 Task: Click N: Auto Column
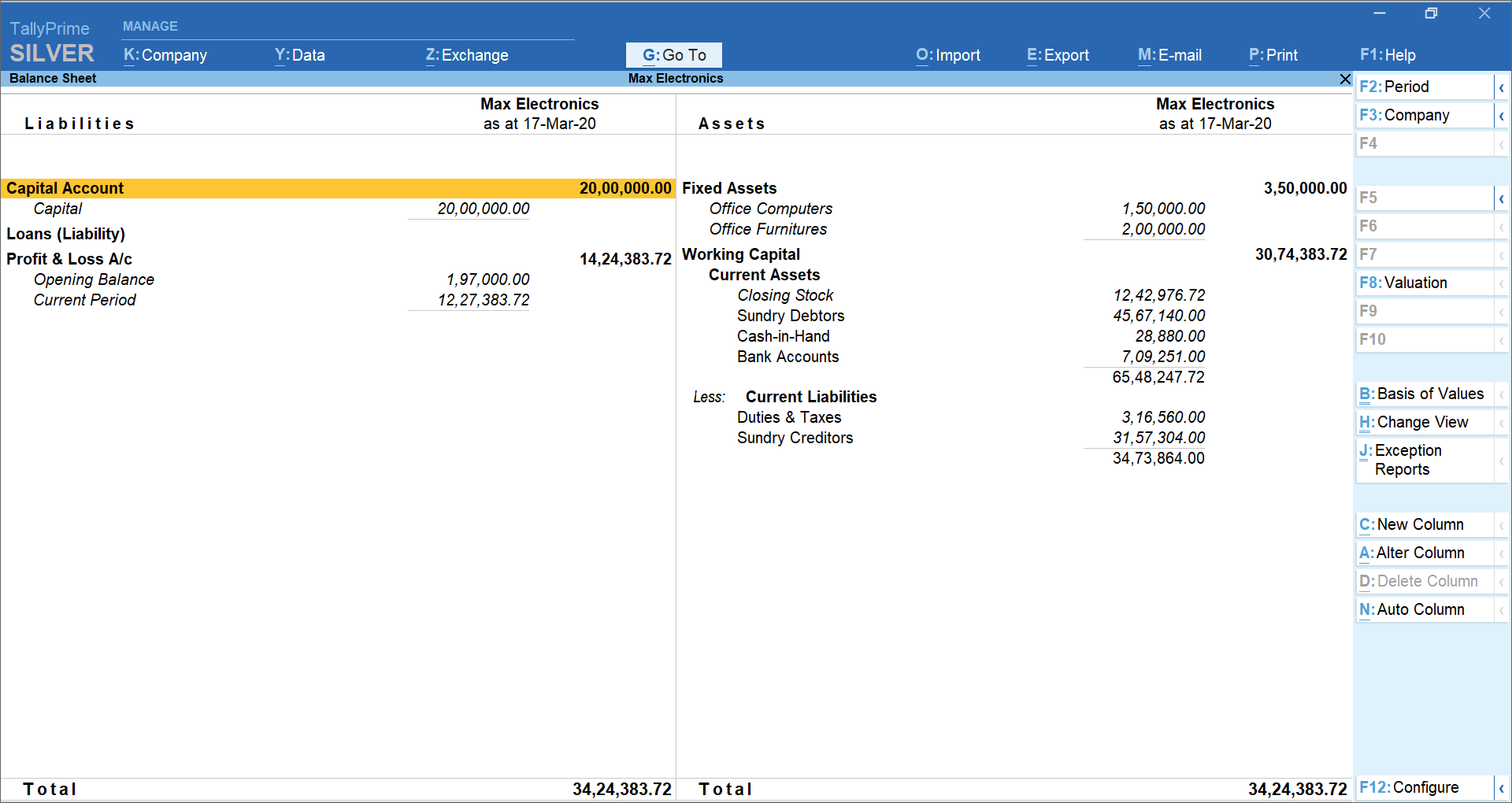1425,609
